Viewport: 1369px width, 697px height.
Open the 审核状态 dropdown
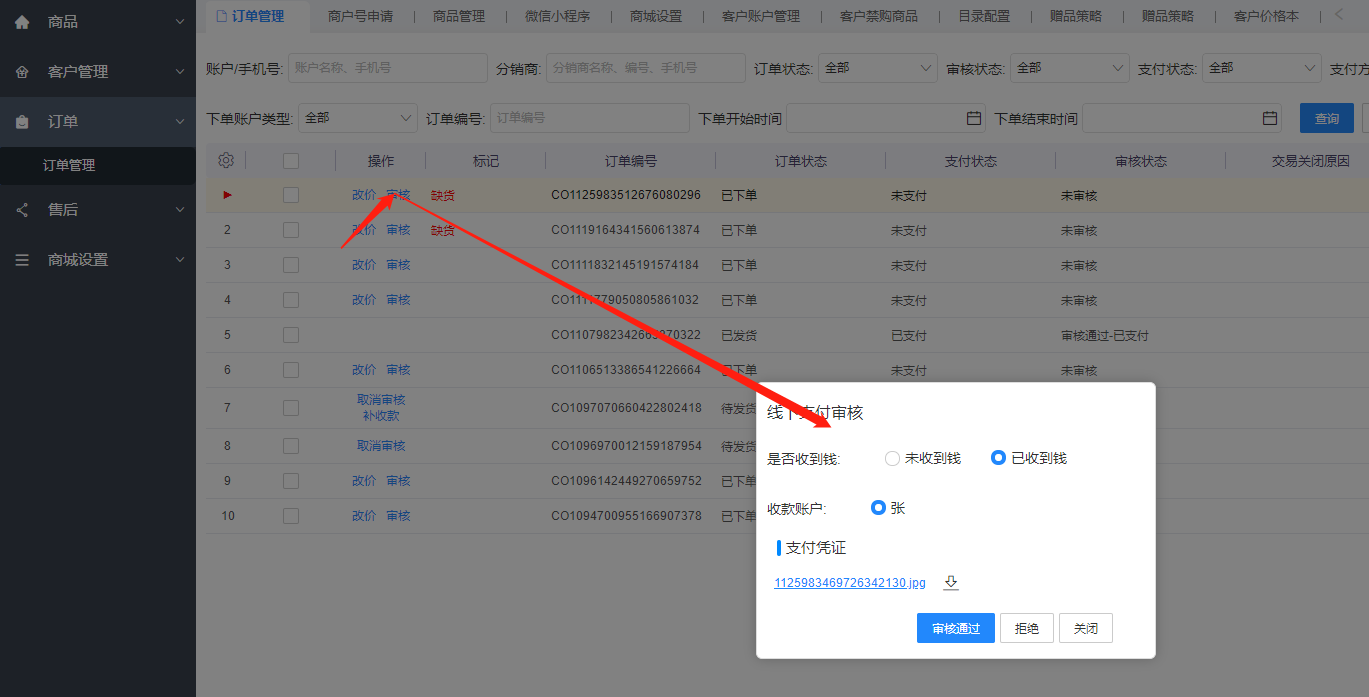(1070, 68)
